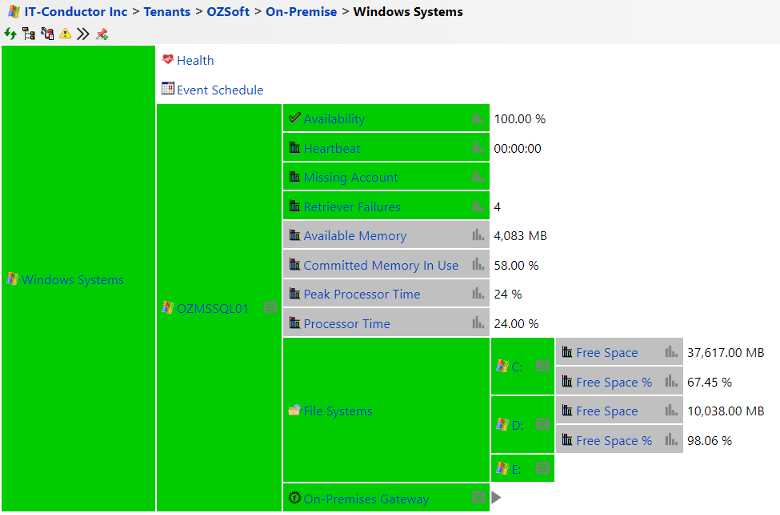Click chart icon for C: Free Space

click(671, 352)
